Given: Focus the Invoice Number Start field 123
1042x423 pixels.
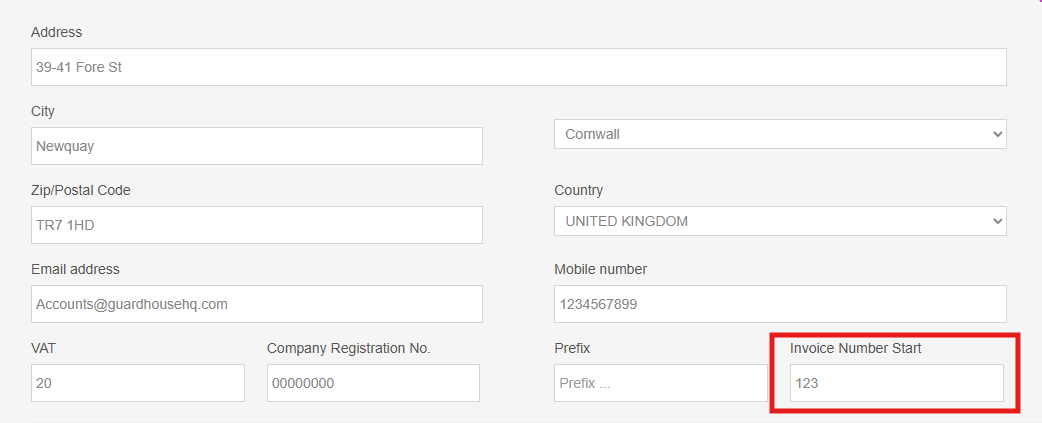Looking at the screenshot, I should [896, 383].
